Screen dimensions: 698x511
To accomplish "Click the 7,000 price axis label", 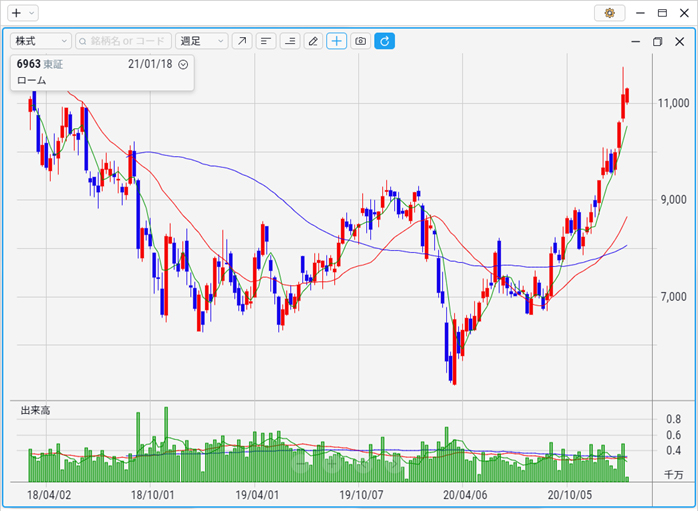I will tap(674, 297).
